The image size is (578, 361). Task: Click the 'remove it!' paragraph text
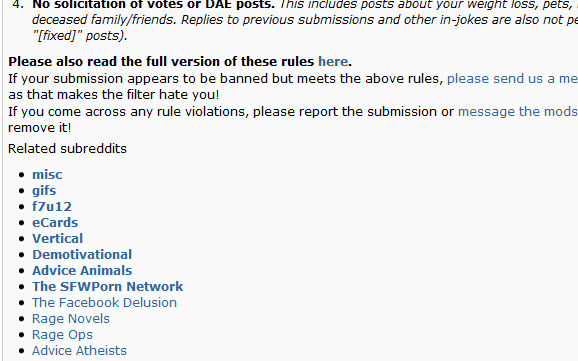pos(39,128)
